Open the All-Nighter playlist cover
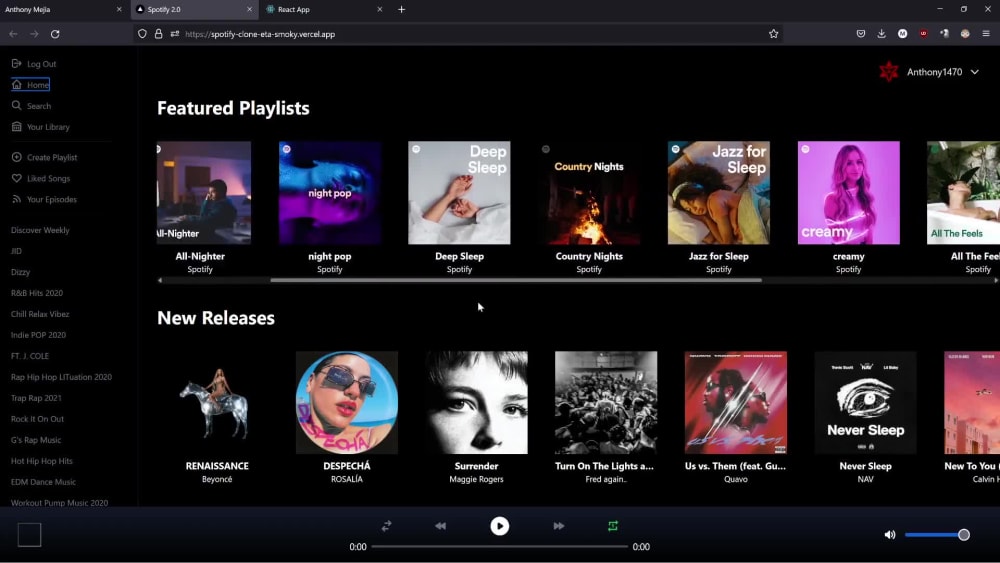The image size is (1000, 563). (204, 193)
